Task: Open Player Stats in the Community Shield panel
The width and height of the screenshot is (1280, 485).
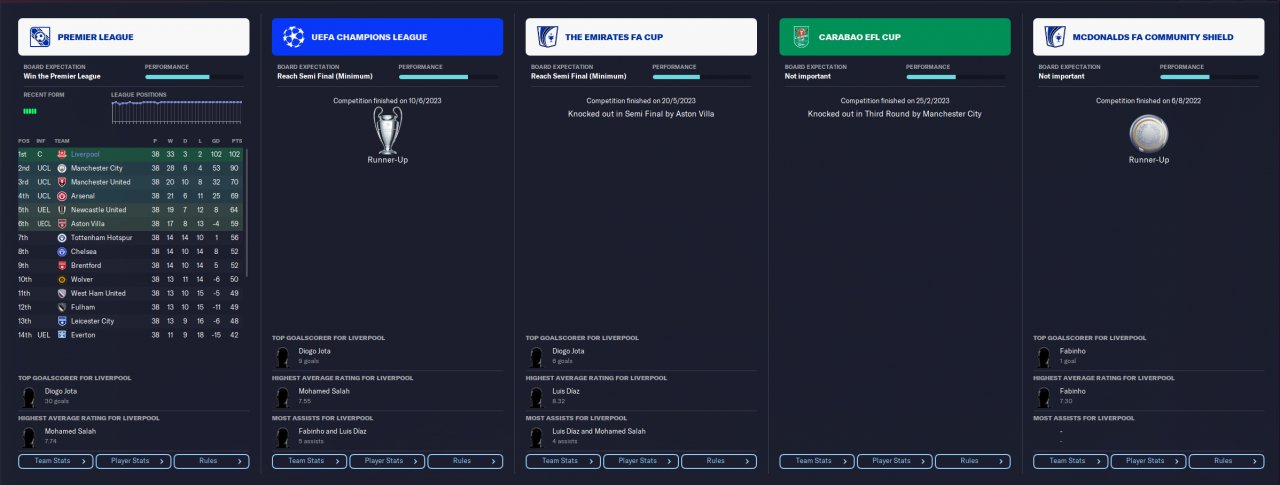Action: tap(1149, 461)
